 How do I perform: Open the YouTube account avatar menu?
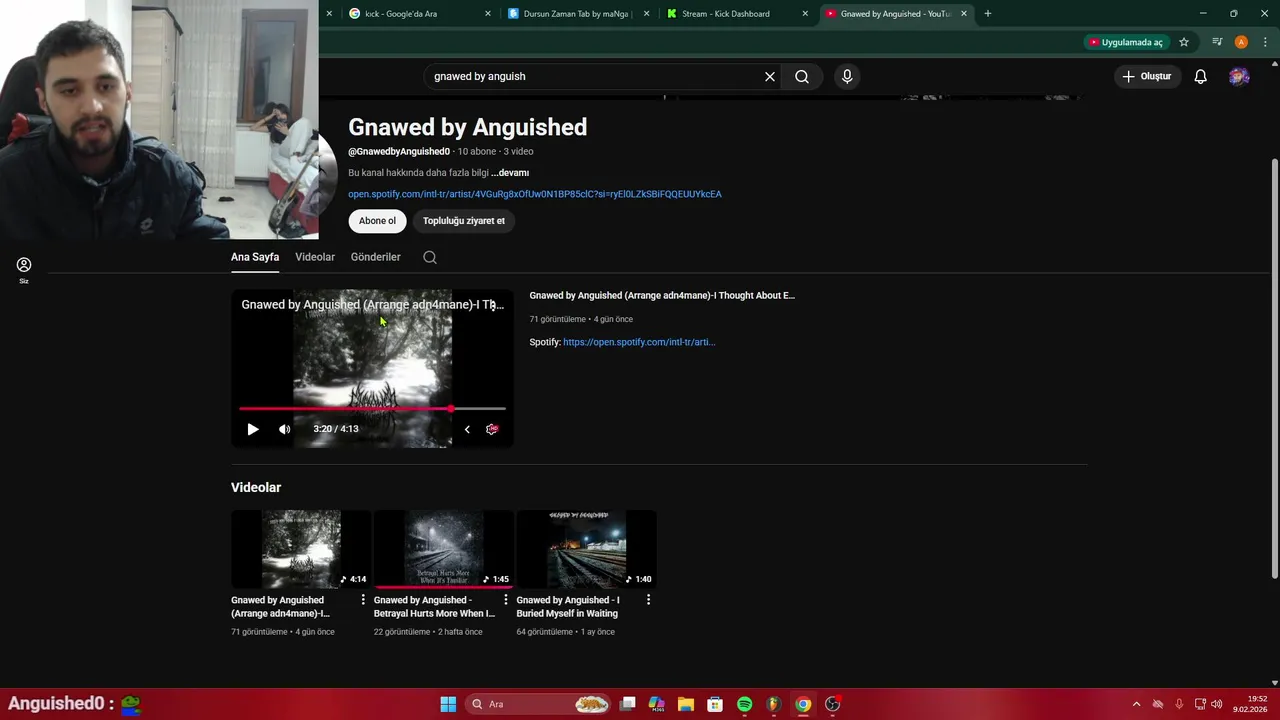pyautogui.click(x=1239, y=76)
